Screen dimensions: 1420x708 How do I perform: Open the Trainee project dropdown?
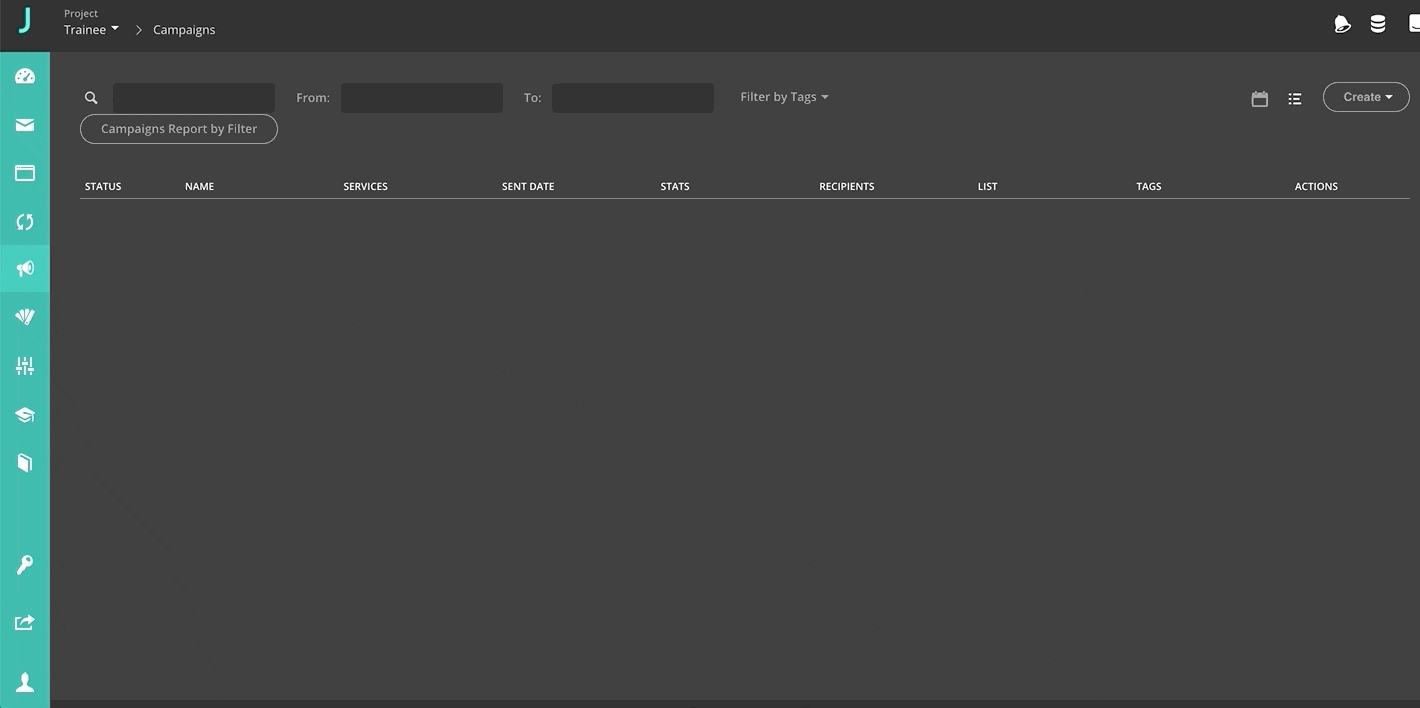[91, 29]
